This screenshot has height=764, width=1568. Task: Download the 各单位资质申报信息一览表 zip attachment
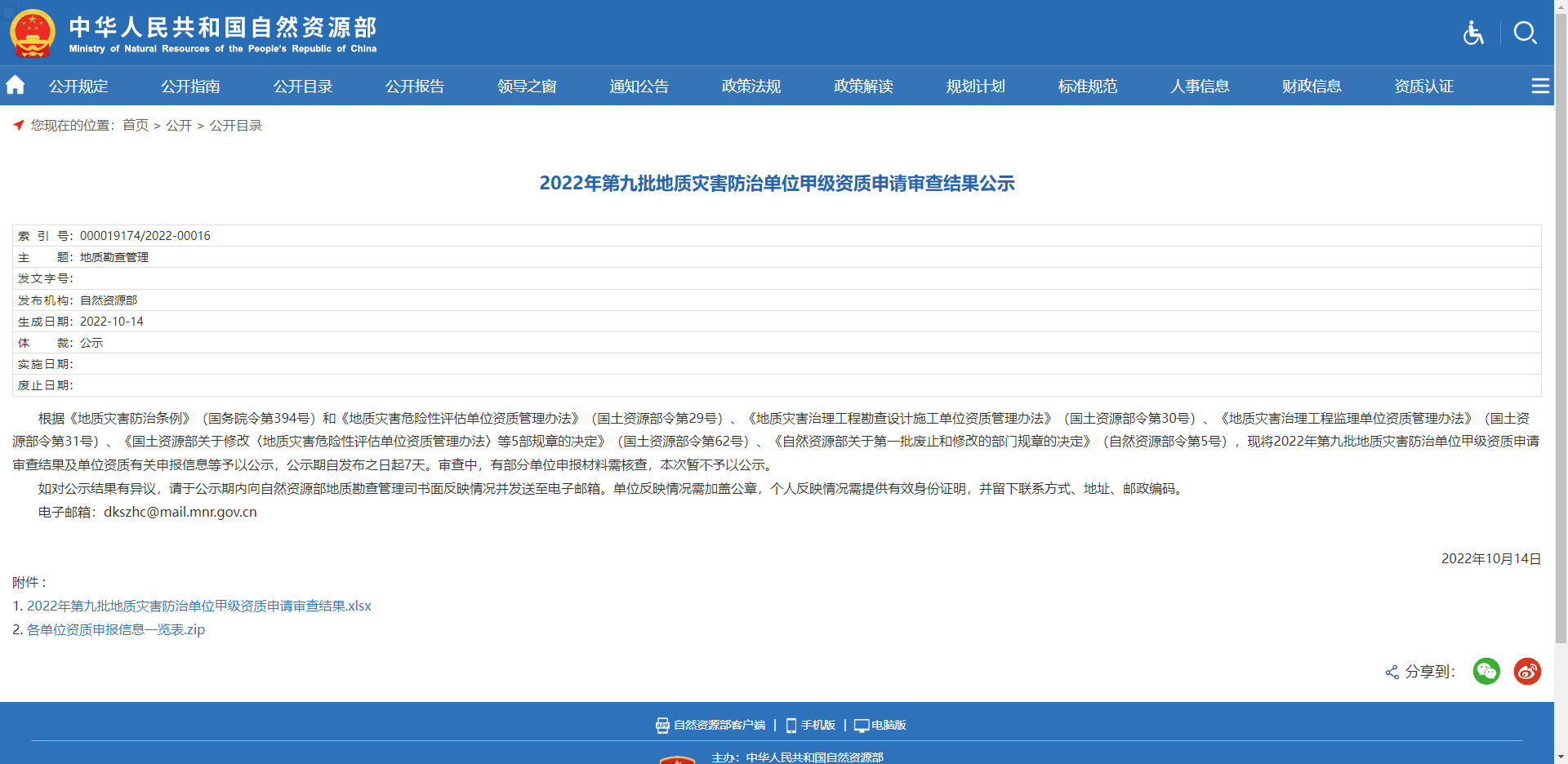pos(115,629)
